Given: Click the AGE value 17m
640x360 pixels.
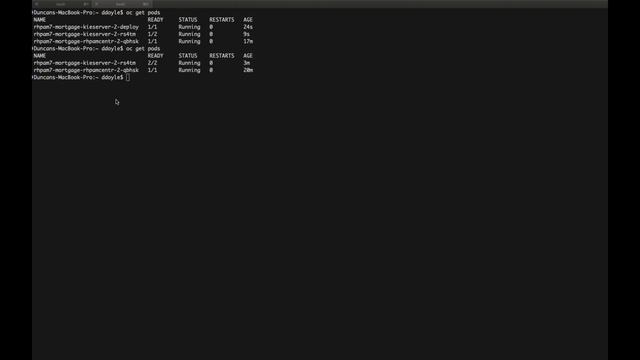Looking at the screenshot, I should [x=248, y=41].
